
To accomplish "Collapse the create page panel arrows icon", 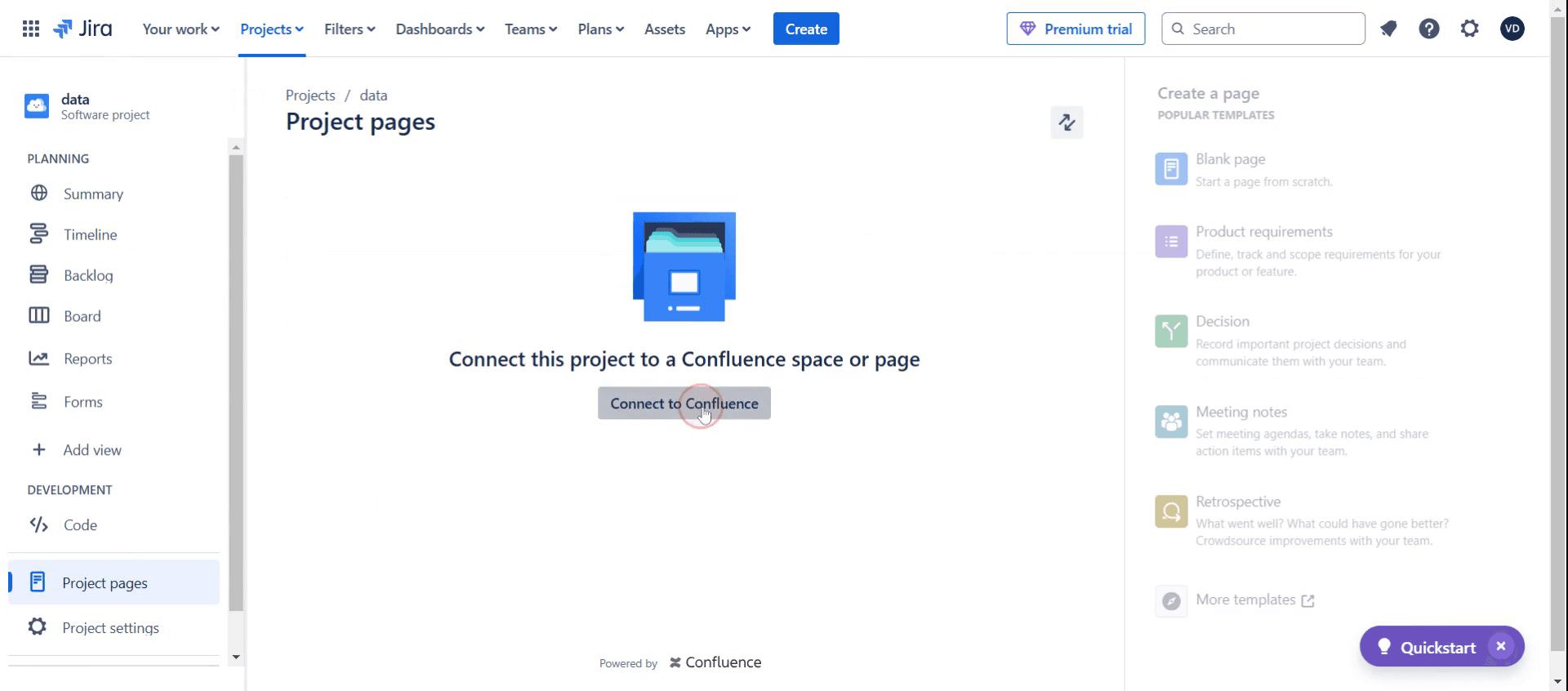I will coord(1067,123).
